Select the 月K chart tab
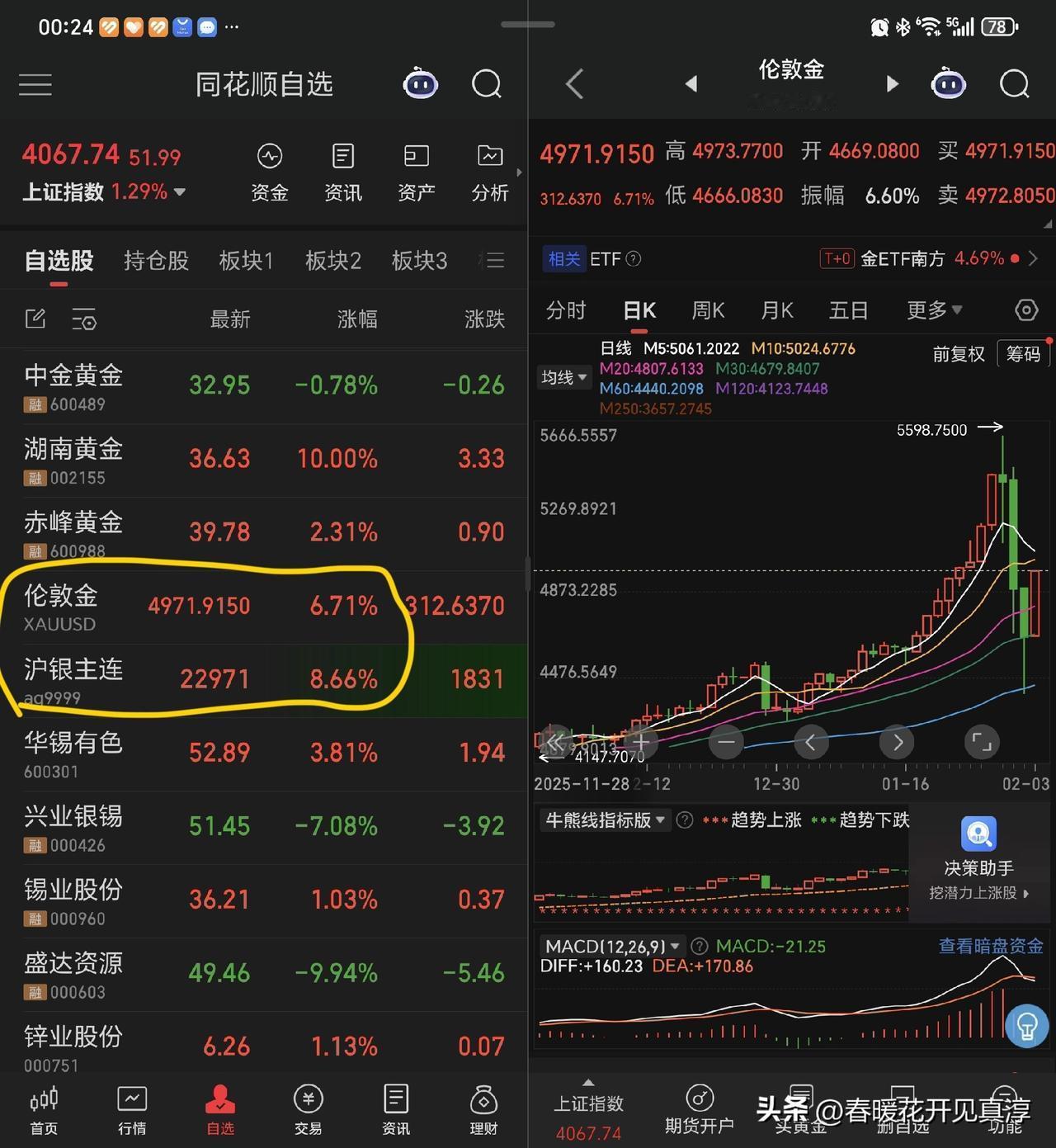Viewport: 1056px width, 1148px height. coord(776,310)
